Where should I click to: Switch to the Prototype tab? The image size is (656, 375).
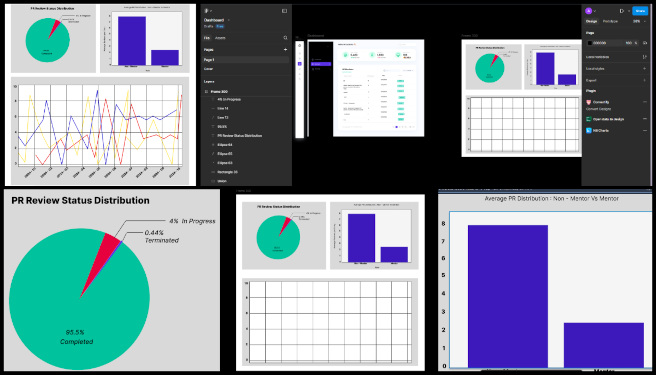tap(610, 21)
